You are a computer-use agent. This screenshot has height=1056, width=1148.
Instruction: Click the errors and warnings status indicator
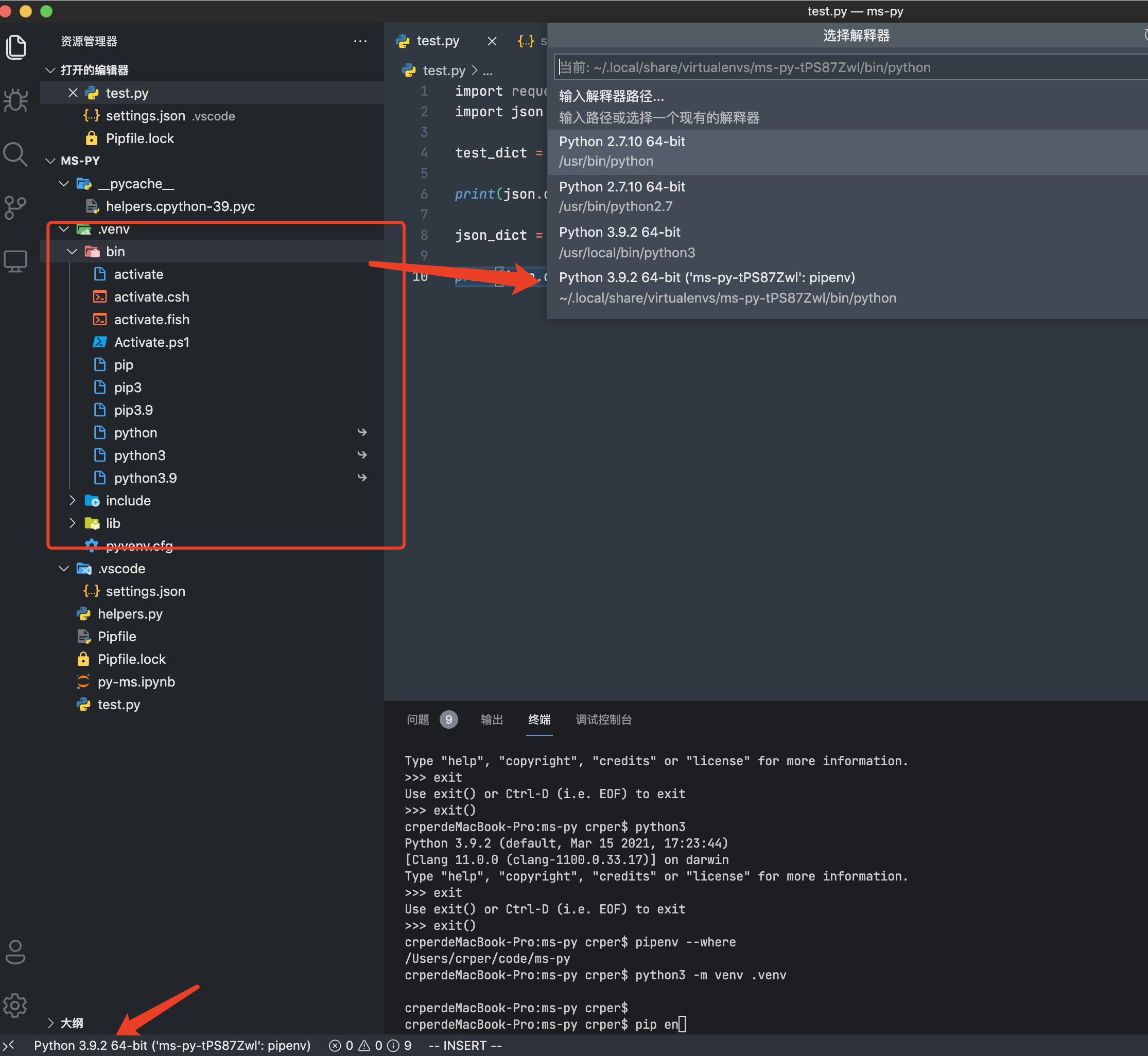tap(370, 1046)
